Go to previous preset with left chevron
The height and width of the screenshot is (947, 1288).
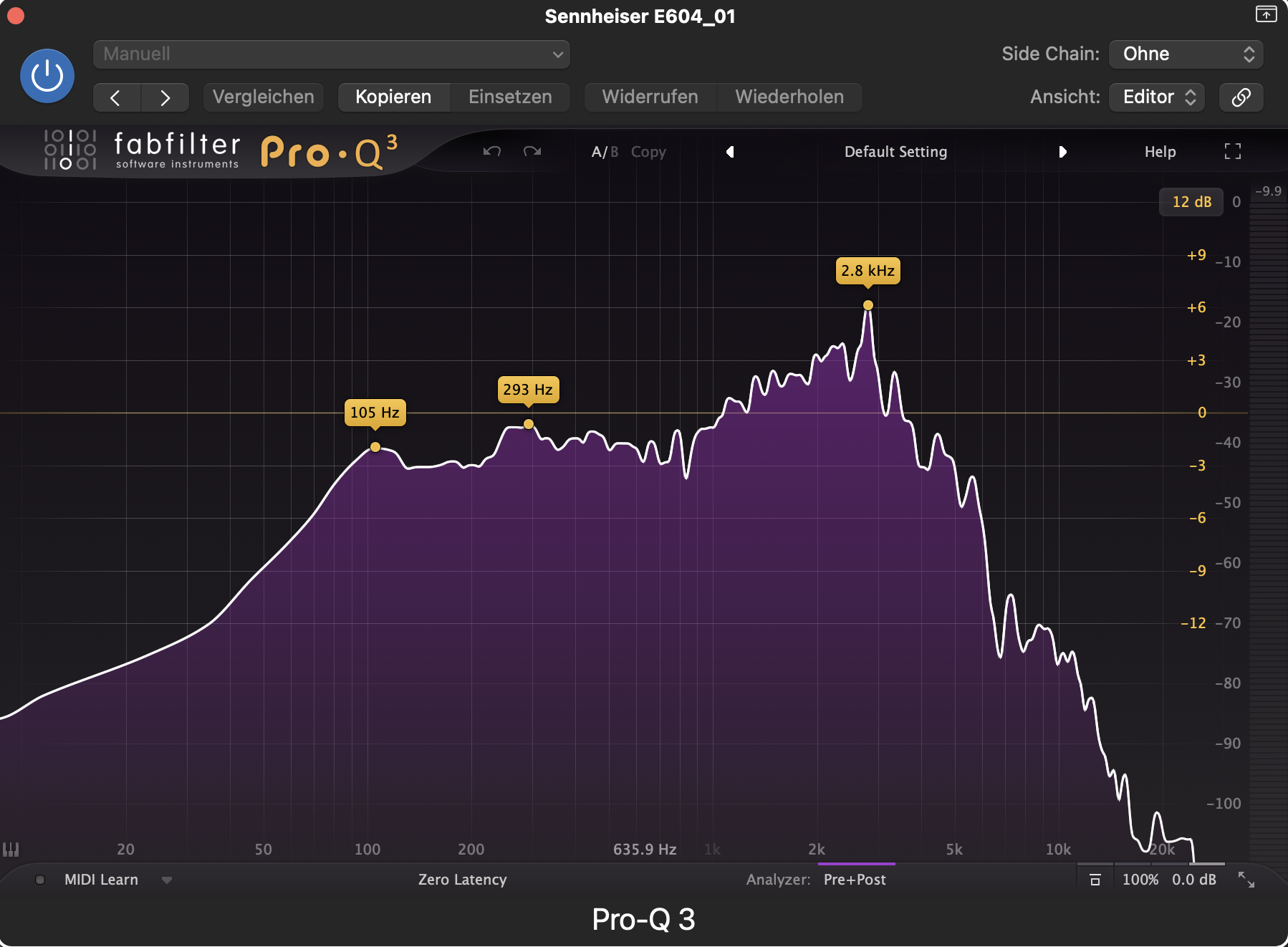(x=117, y=97)
